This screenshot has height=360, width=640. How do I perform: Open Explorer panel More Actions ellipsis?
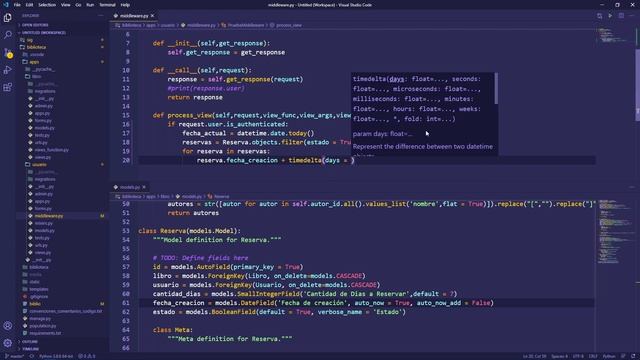pyautogui.click(x=101, y=16)
